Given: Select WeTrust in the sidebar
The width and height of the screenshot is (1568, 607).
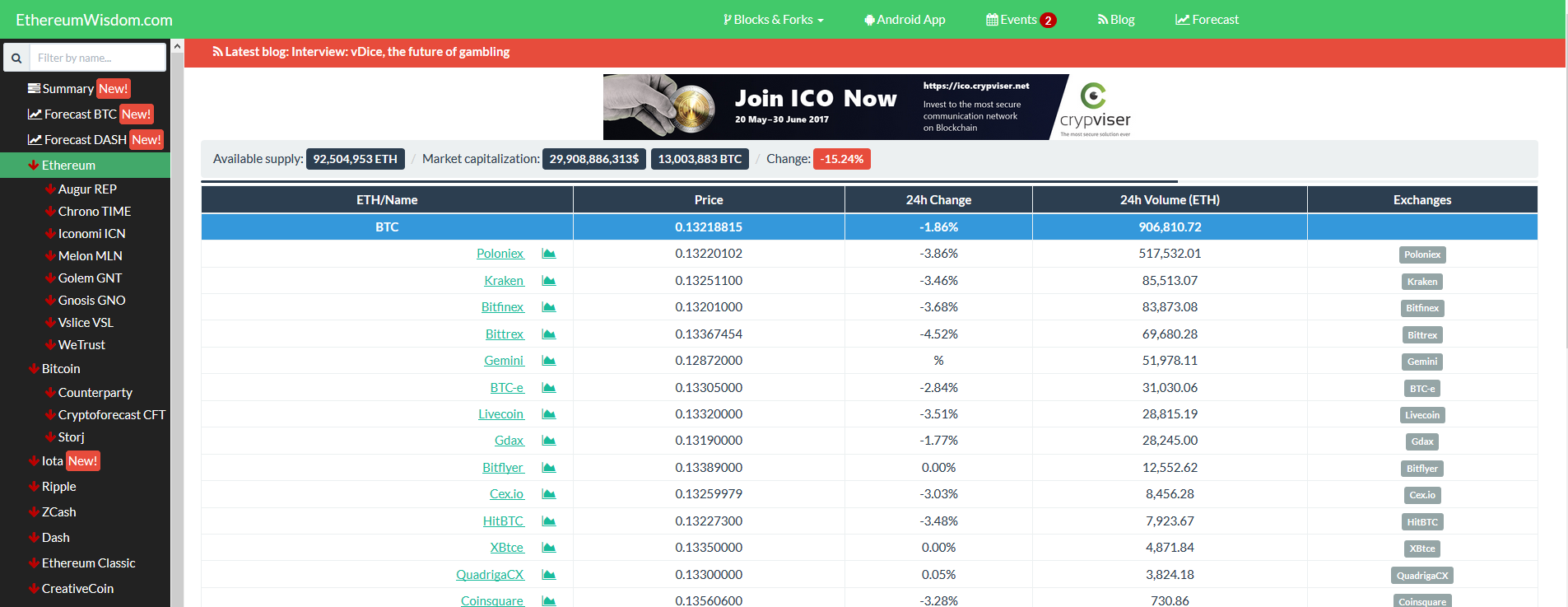Looking at the screenshot, I should point(81,344).
